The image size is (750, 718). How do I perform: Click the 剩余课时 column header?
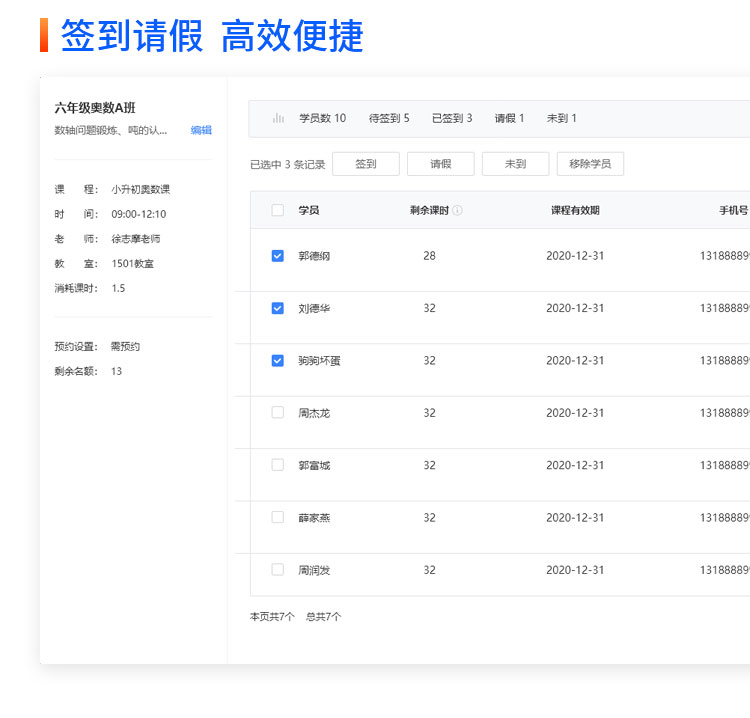pyautogui.click(x=430, y=210)
